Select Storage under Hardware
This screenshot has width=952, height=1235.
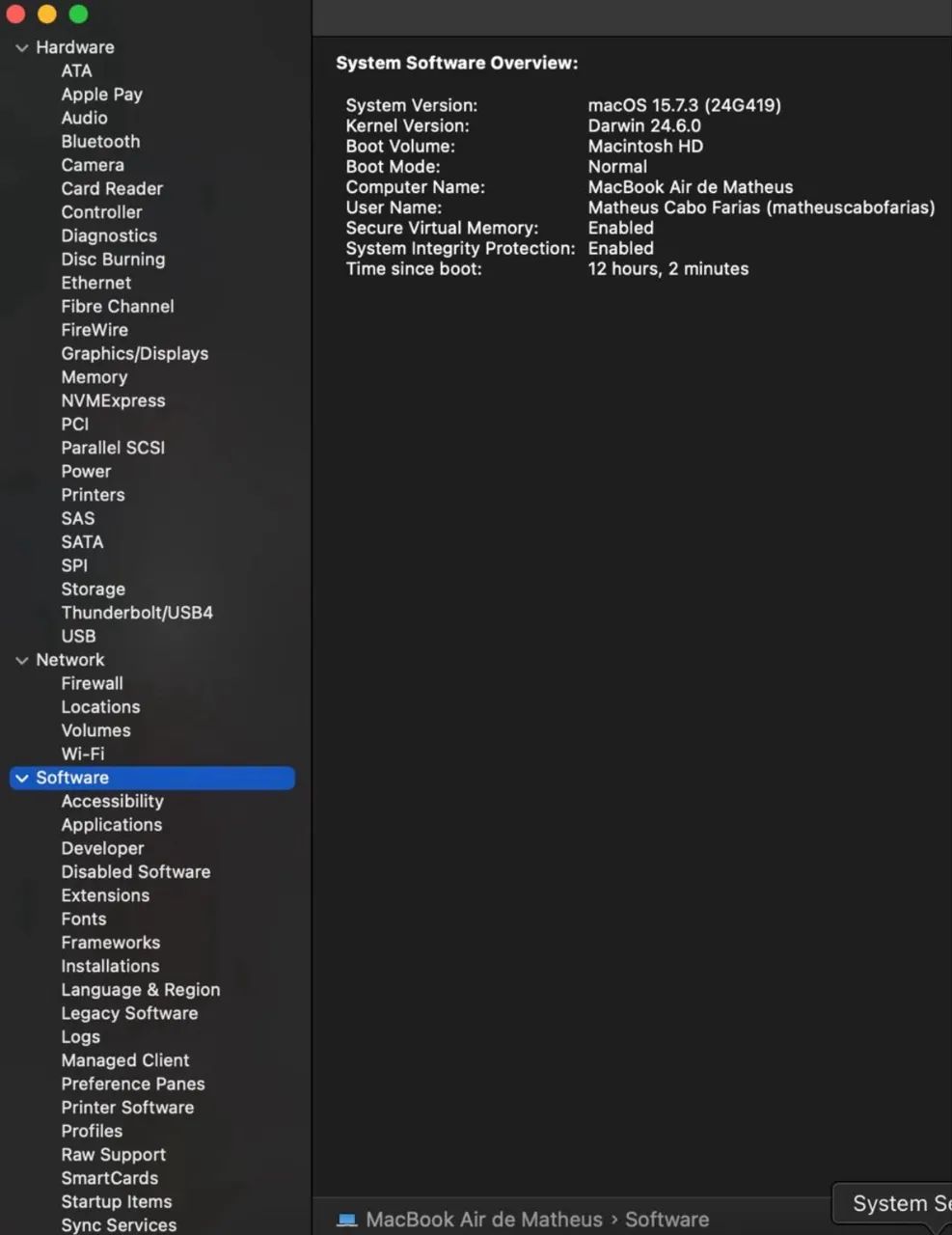[93, 590]
